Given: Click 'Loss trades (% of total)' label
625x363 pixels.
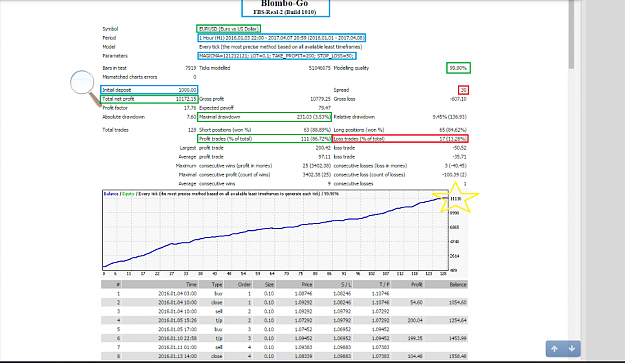Looking at the screenshot, I should pos(359,139).
